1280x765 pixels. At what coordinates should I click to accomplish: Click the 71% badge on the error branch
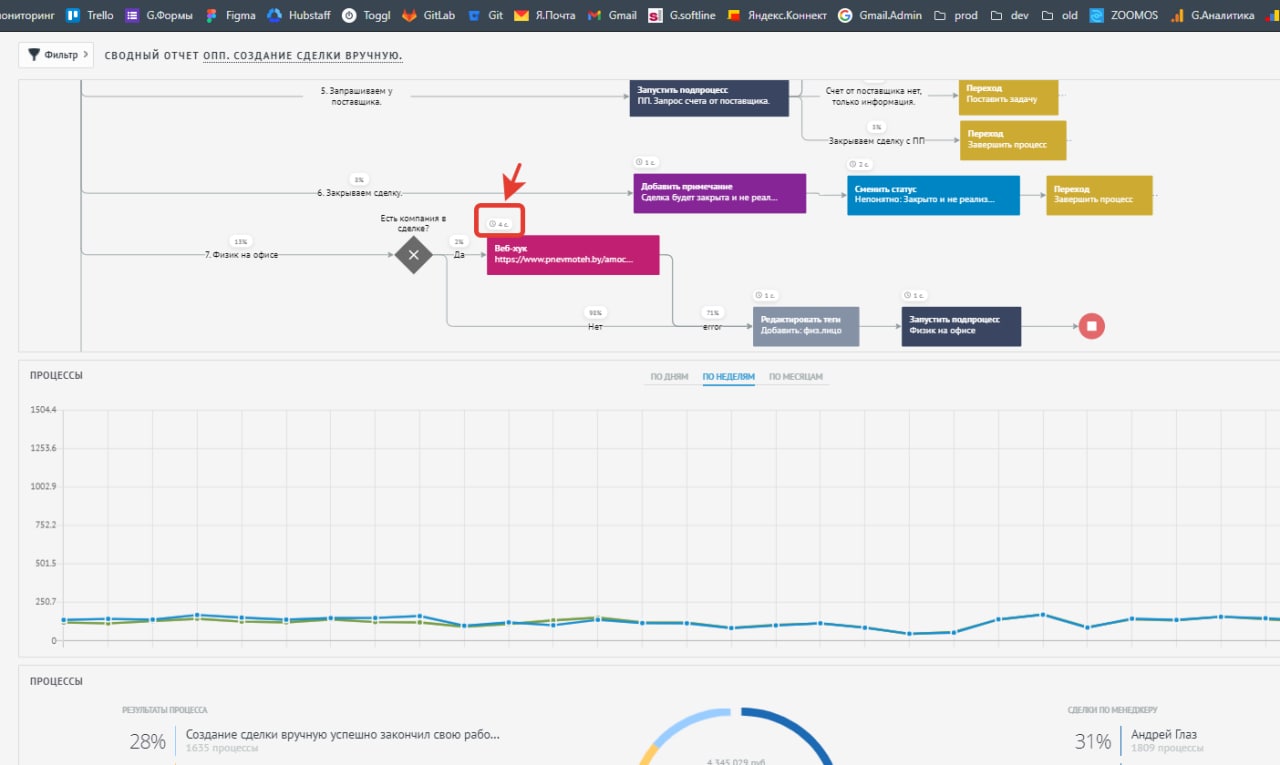[x=713, y=313]
